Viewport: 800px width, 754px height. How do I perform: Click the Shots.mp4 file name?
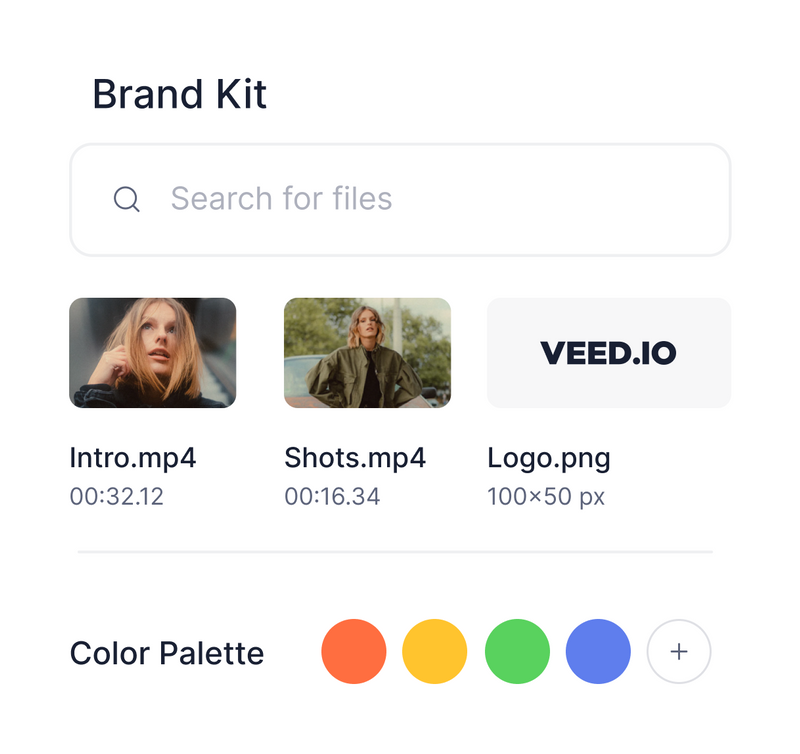pyautogui.click(x=354, y=457)
